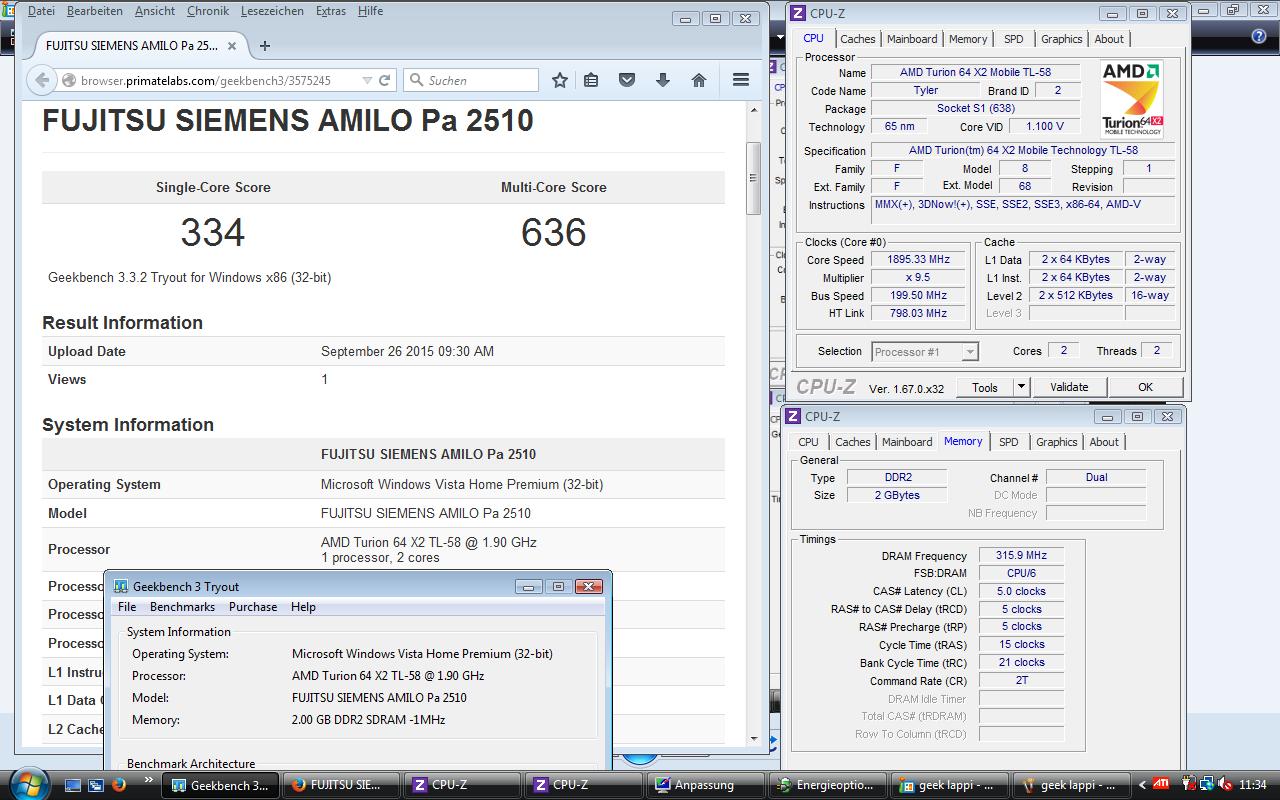Show bookmarks list icon in Firefox
The width and height of the screenshot is (1280, 800).
pyautogui.click(x=591, y=80)
